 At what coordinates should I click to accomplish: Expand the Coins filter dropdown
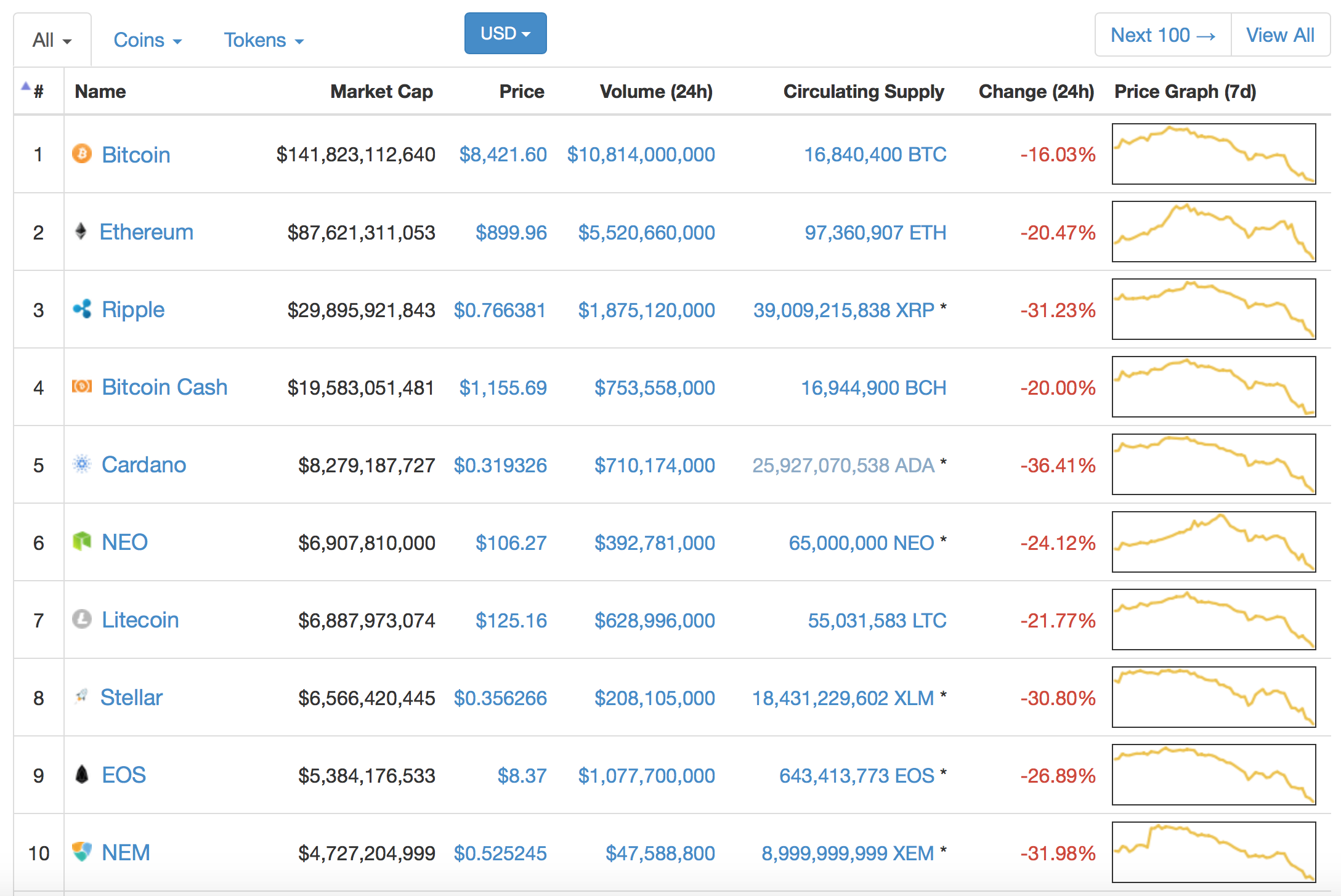tap(147, 40)
